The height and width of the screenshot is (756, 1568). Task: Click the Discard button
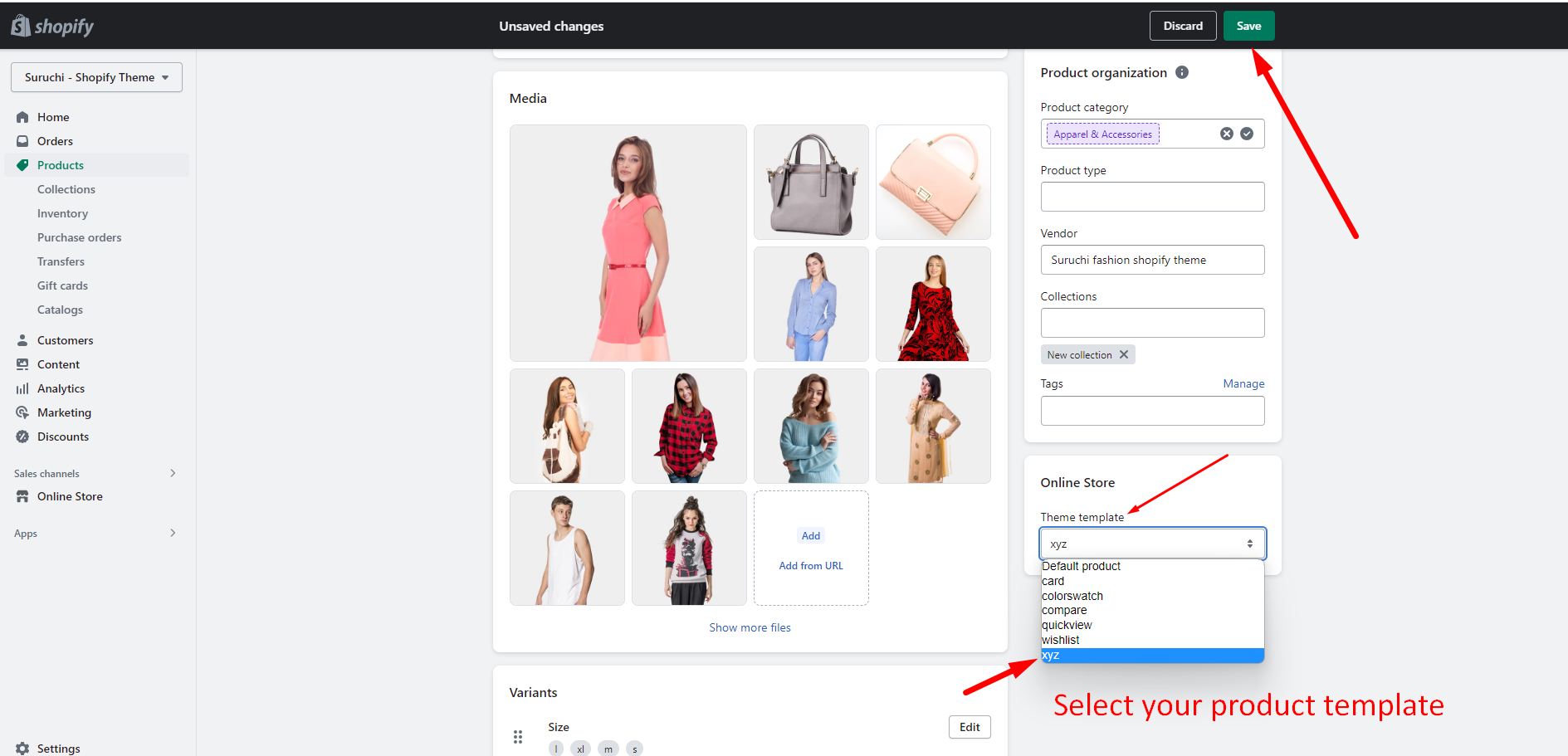click(1183, 26)
